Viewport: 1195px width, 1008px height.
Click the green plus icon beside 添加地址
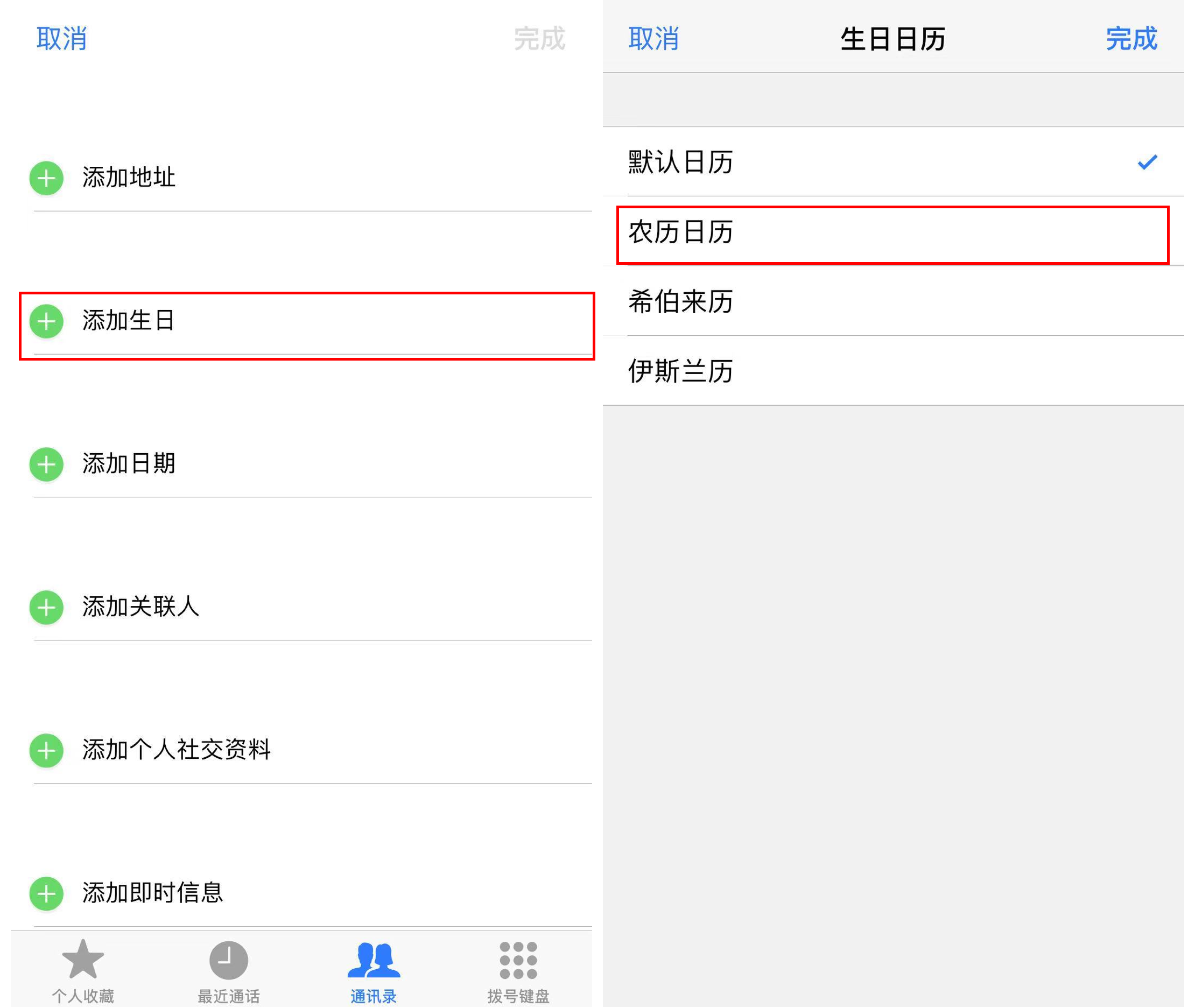[46, 178]
